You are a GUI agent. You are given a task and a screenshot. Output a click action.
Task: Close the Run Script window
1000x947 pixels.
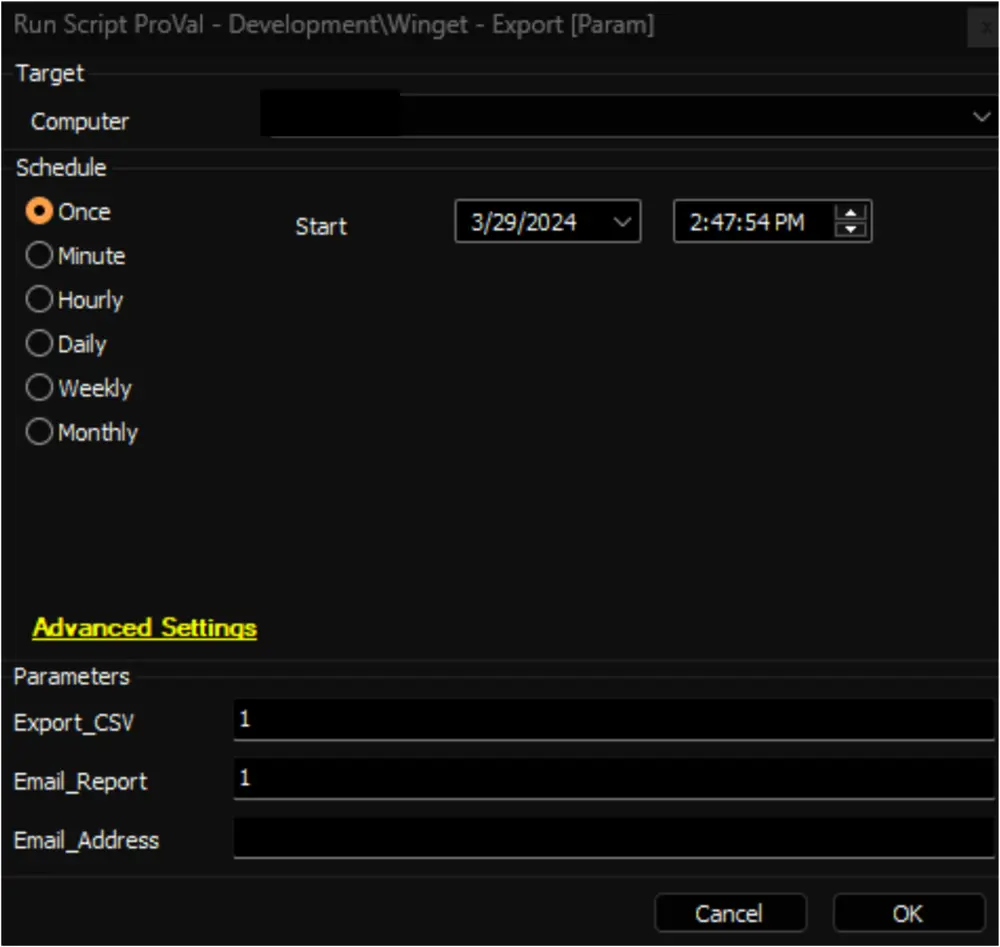point(985,27)
